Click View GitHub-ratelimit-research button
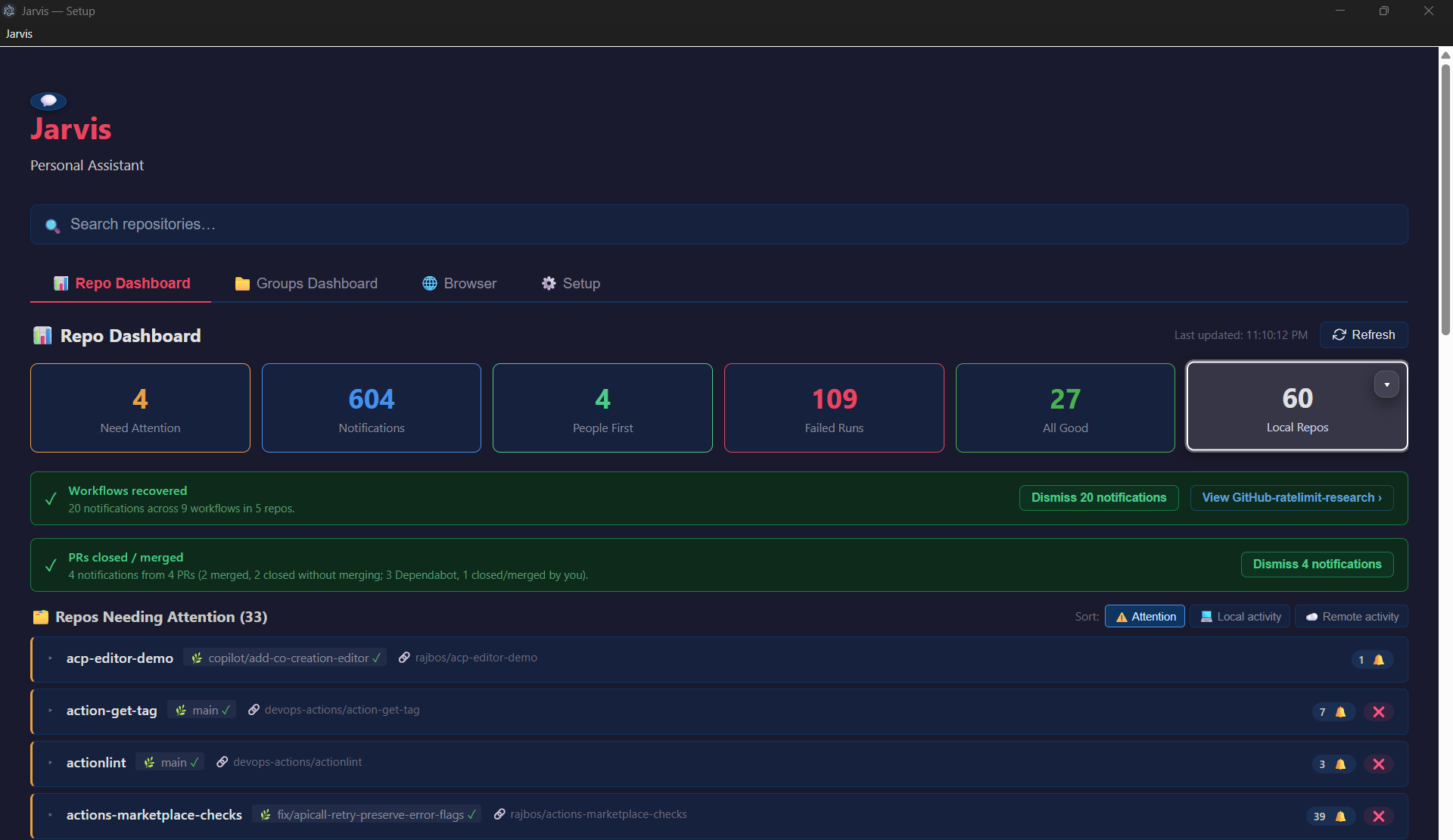 click(1292, 498)
